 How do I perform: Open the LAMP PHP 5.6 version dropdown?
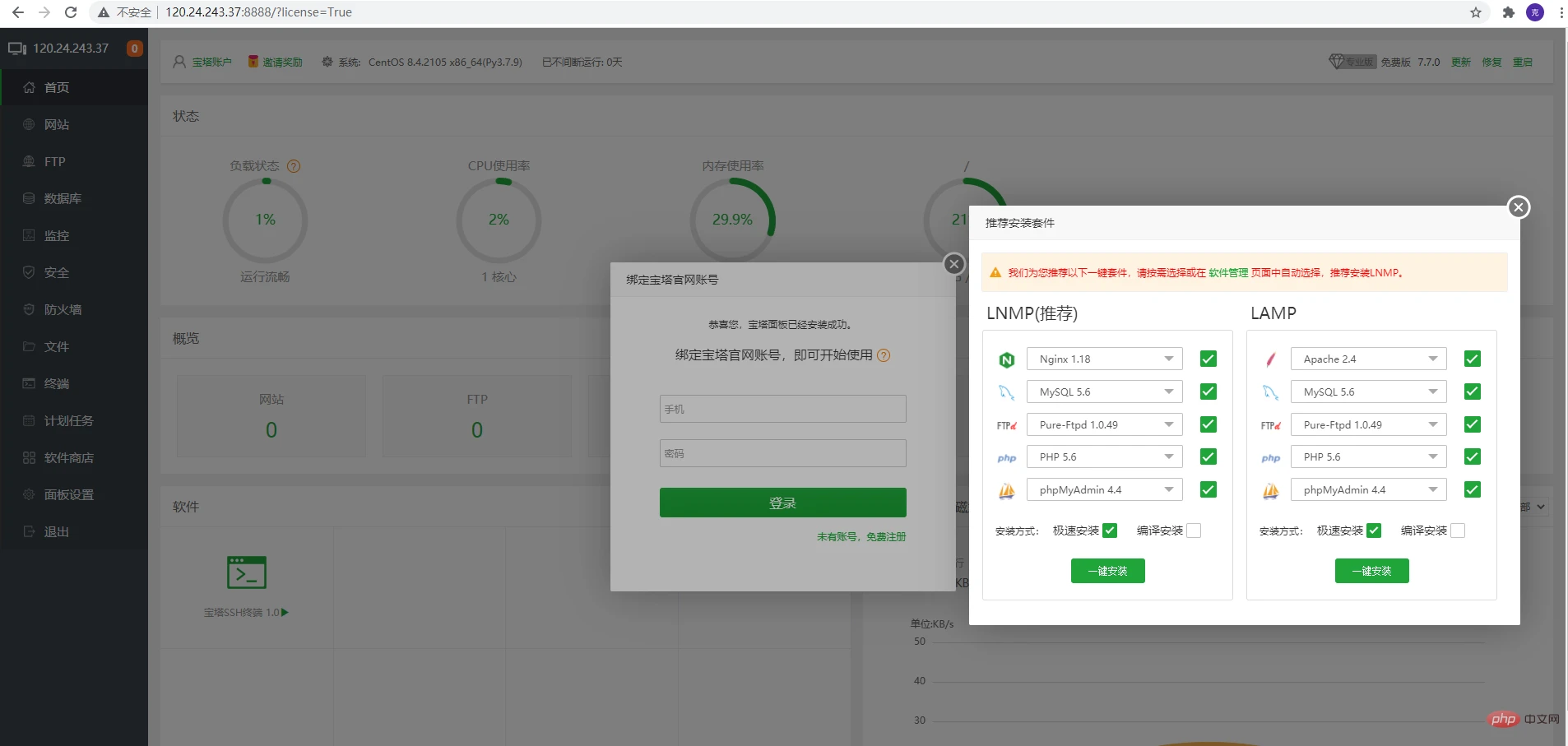point(1369,456)
